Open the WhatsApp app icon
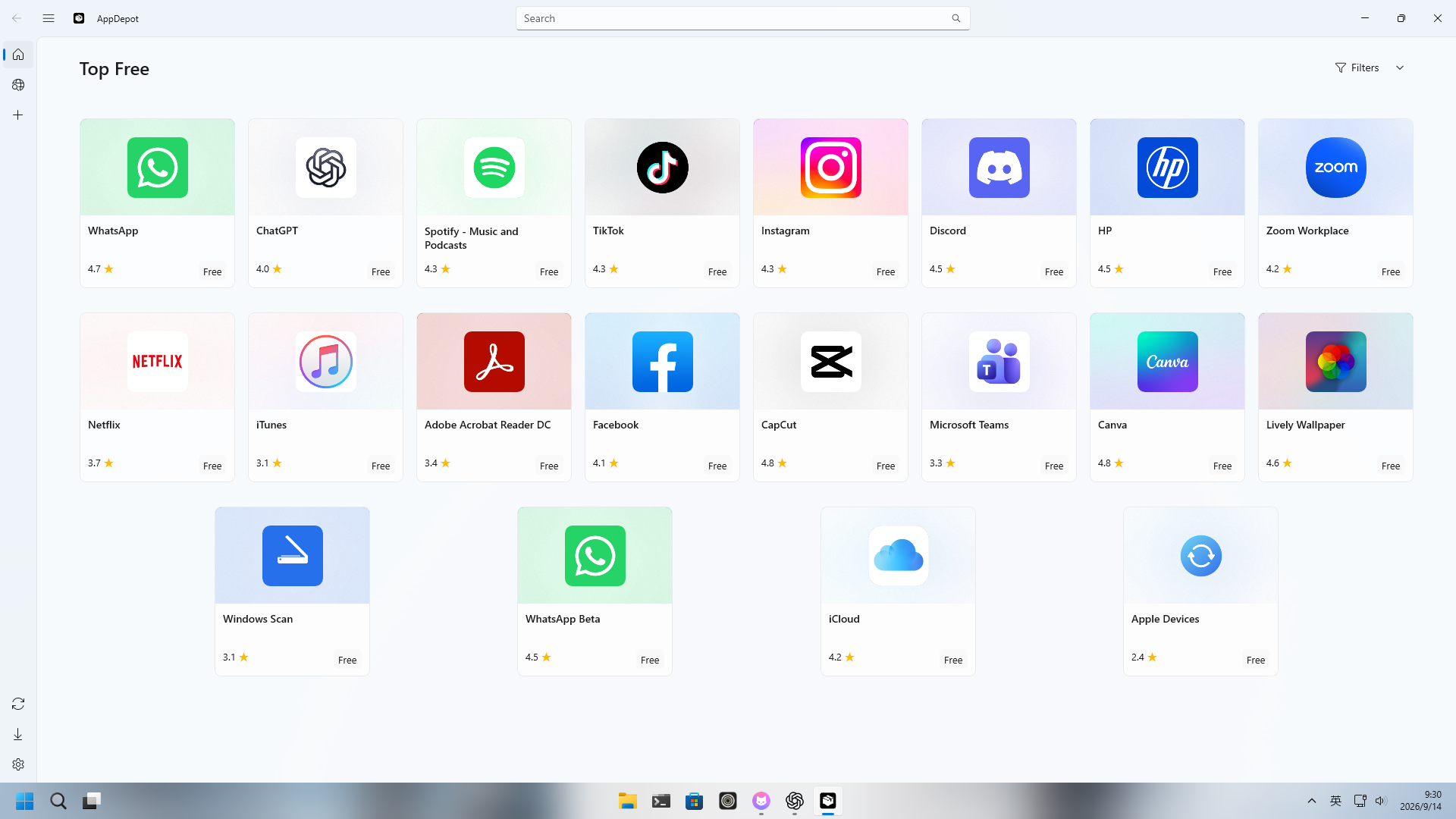 pos(158,168)
